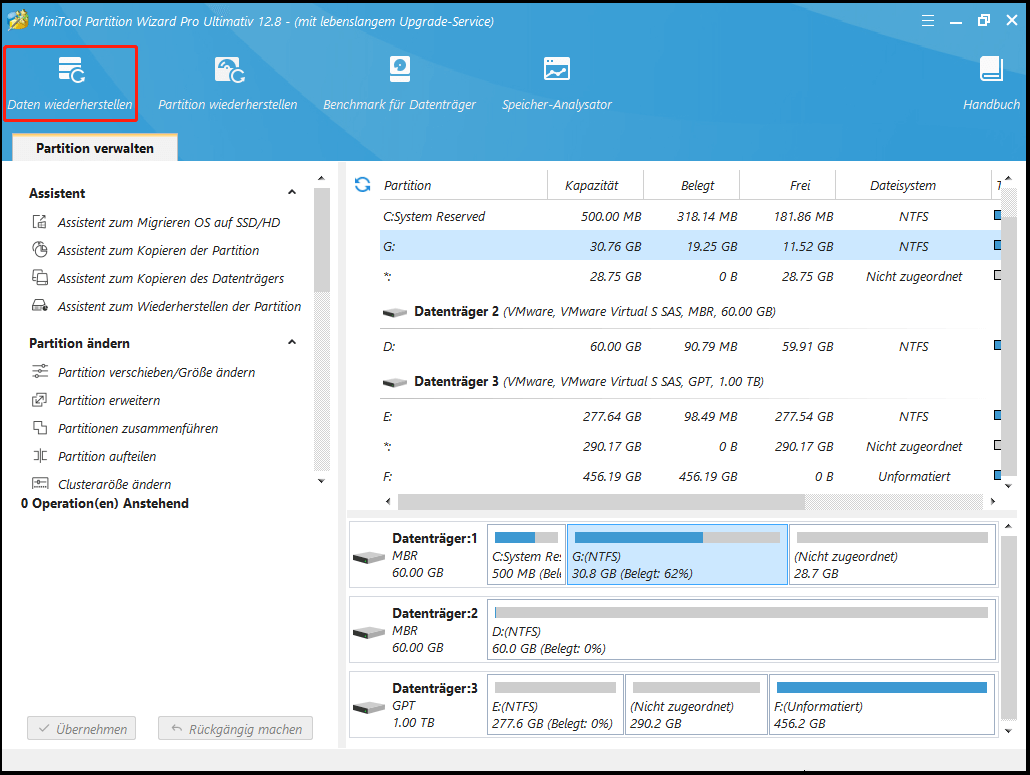Click Datenträger:2 disk icon in disk map
Image resolution: width=1030 pixels, height=775 pixels.
[x=369, y=632]
